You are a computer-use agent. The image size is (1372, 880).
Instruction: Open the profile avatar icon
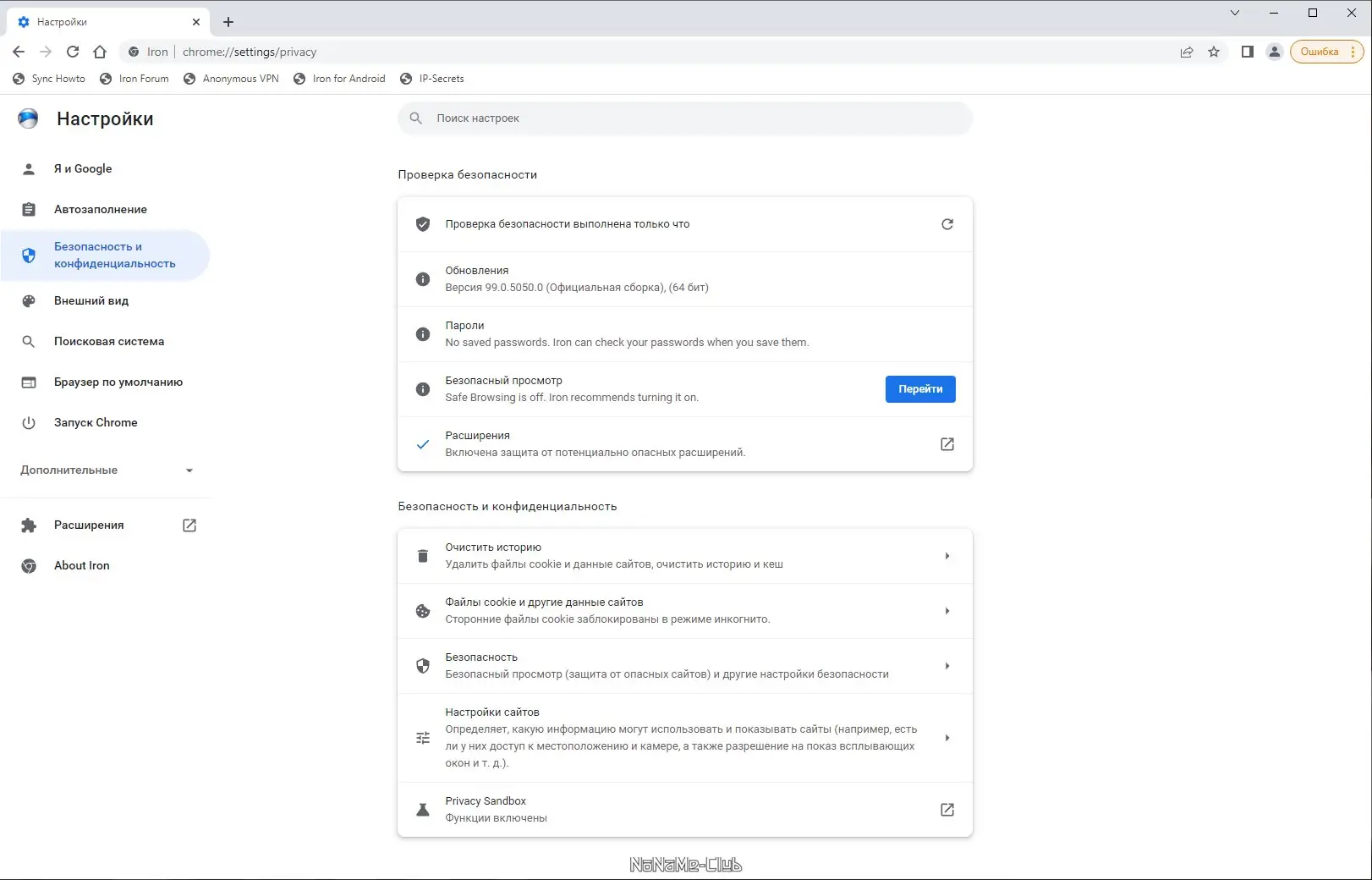tap(1274, 52)
